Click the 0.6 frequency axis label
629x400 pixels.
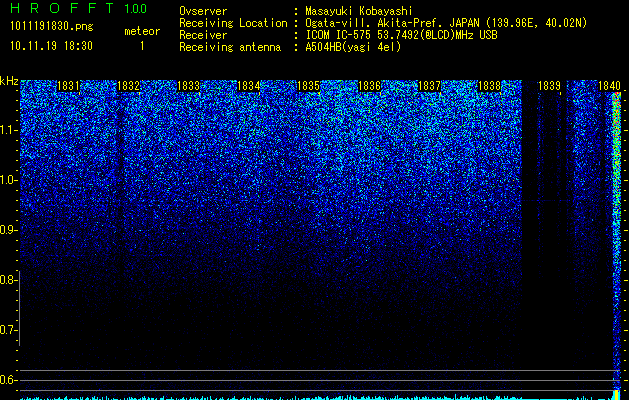pyautogui.click(x=8, y=380)
